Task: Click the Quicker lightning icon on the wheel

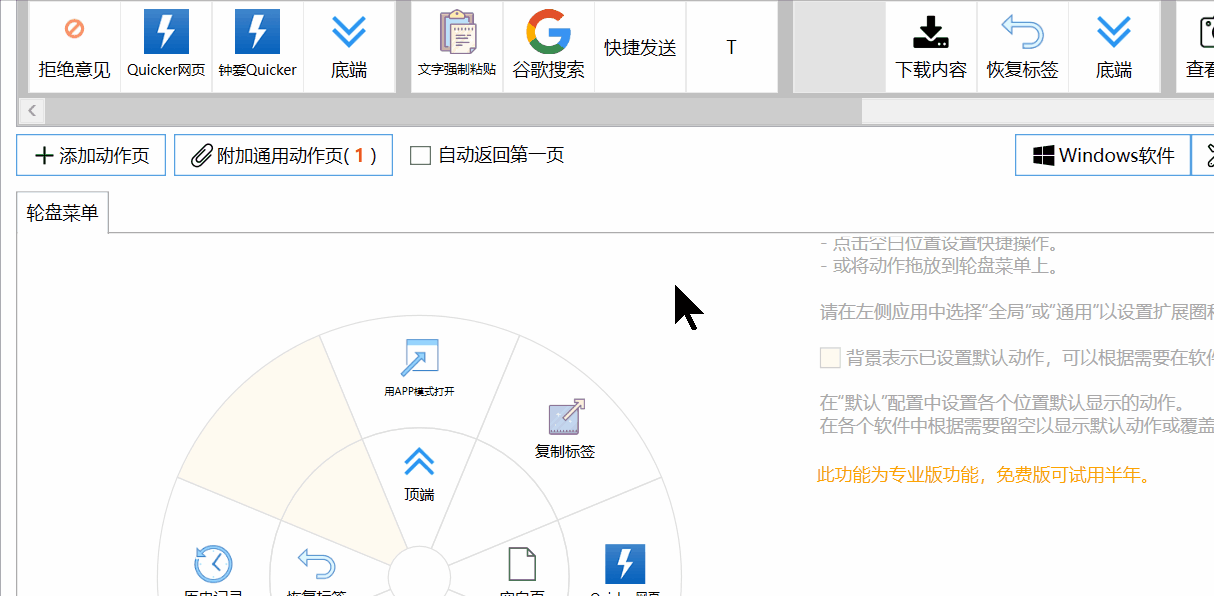Action: (625, 564)
